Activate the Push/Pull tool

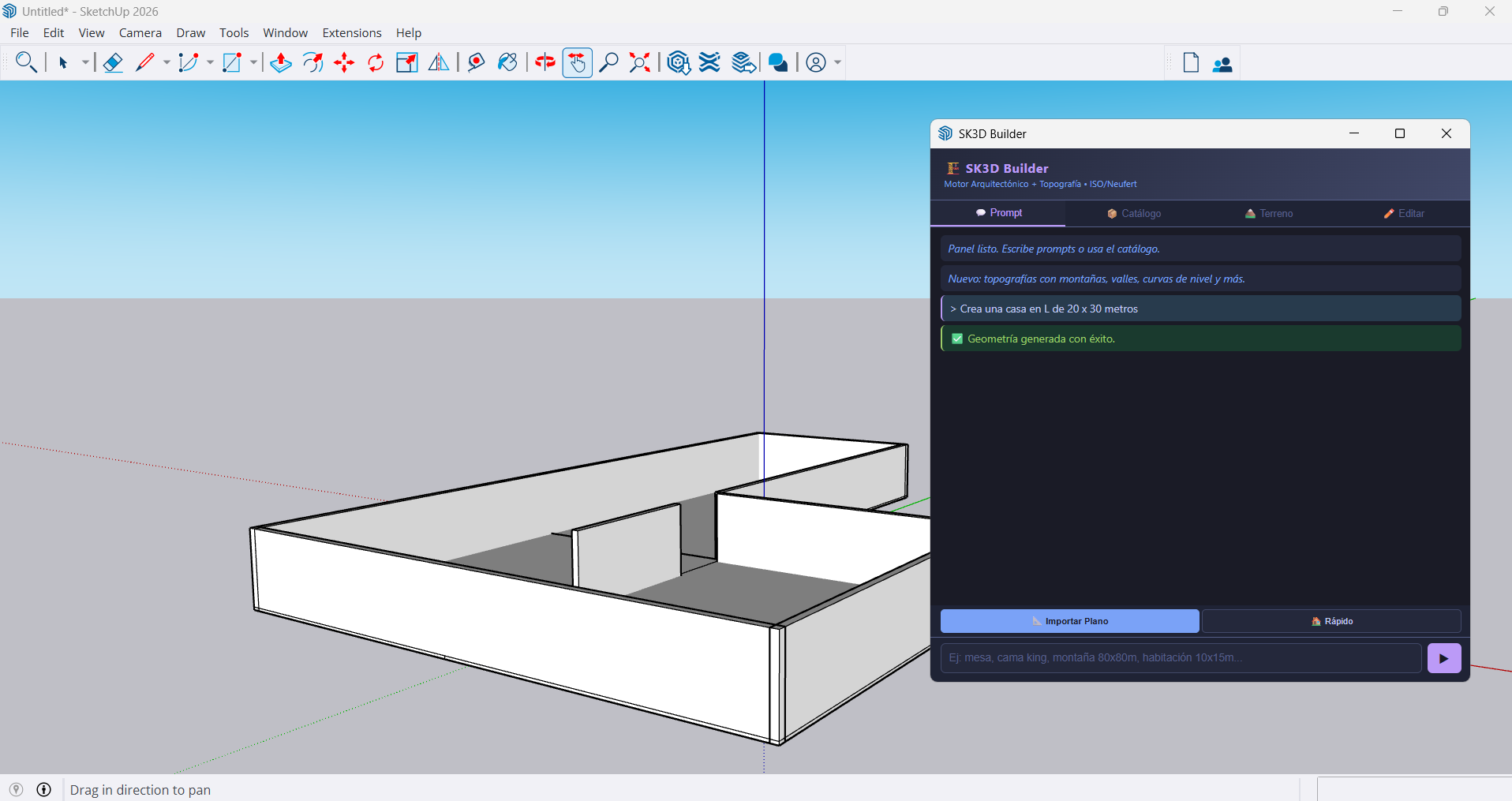coord(280,62)
